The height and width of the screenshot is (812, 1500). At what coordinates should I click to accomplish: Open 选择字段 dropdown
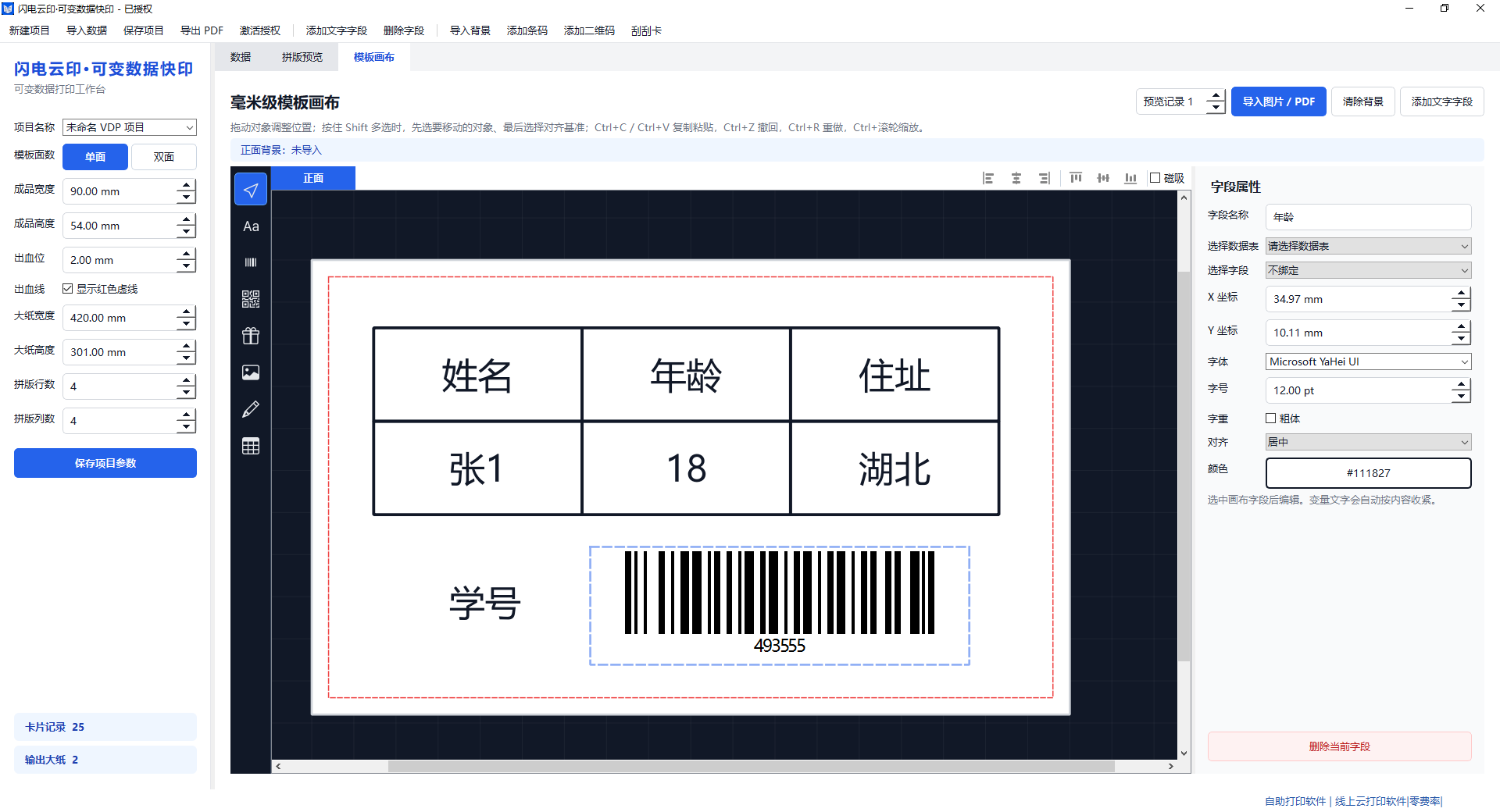1369,270
